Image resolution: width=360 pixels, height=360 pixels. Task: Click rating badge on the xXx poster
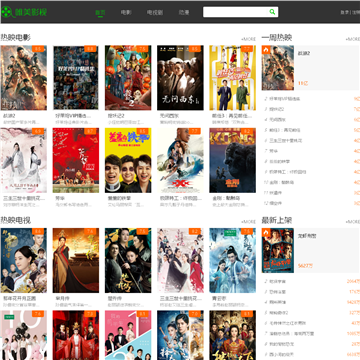(x=195, y=132)
